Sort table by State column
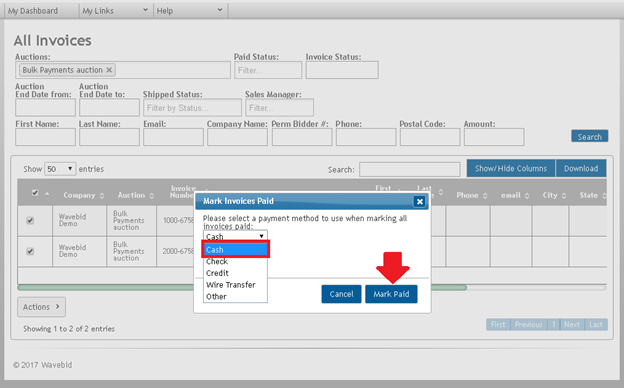This screenshot has height=388, width=624. click(593, 195)
